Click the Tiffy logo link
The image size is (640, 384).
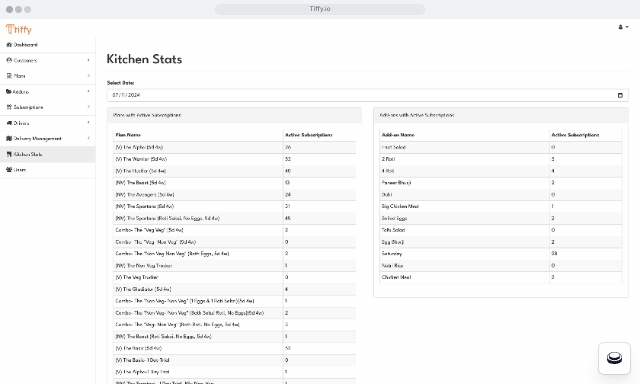pyautogui.click(x=19, y=29)
